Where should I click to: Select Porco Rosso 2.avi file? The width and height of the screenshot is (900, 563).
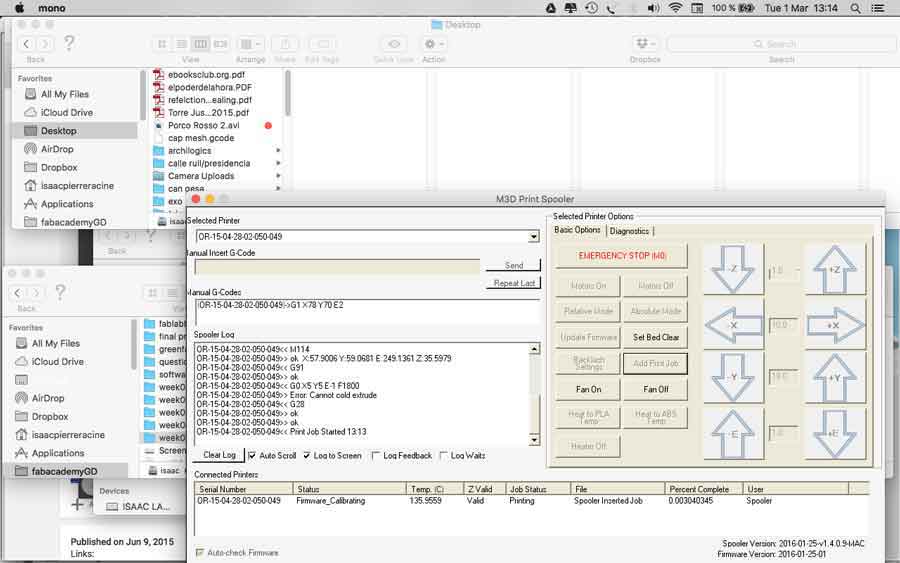(204, 125)
